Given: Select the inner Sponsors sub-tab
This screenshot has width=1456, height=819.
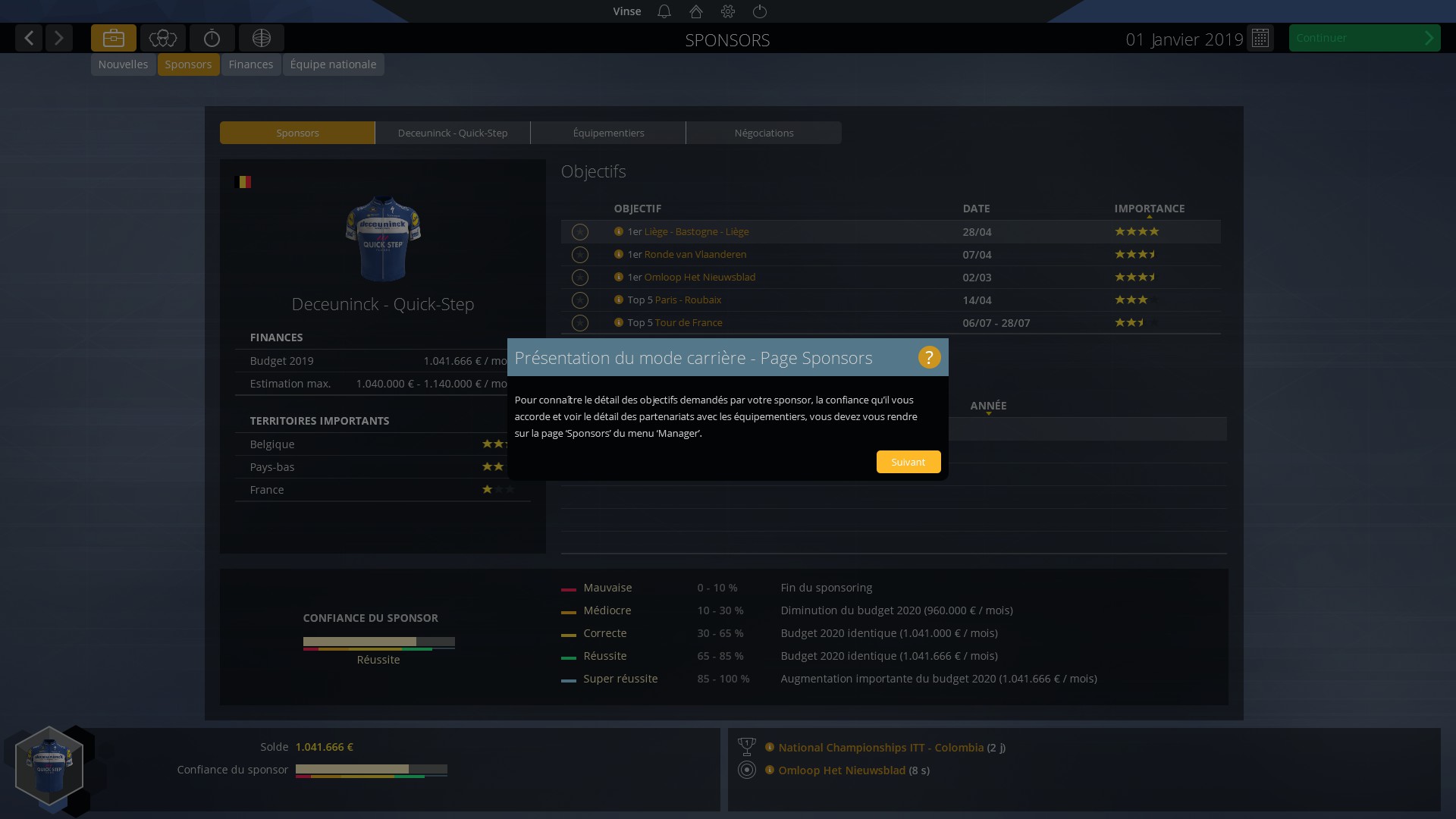Looking at the screenshot, I should (x=297, y=133).
